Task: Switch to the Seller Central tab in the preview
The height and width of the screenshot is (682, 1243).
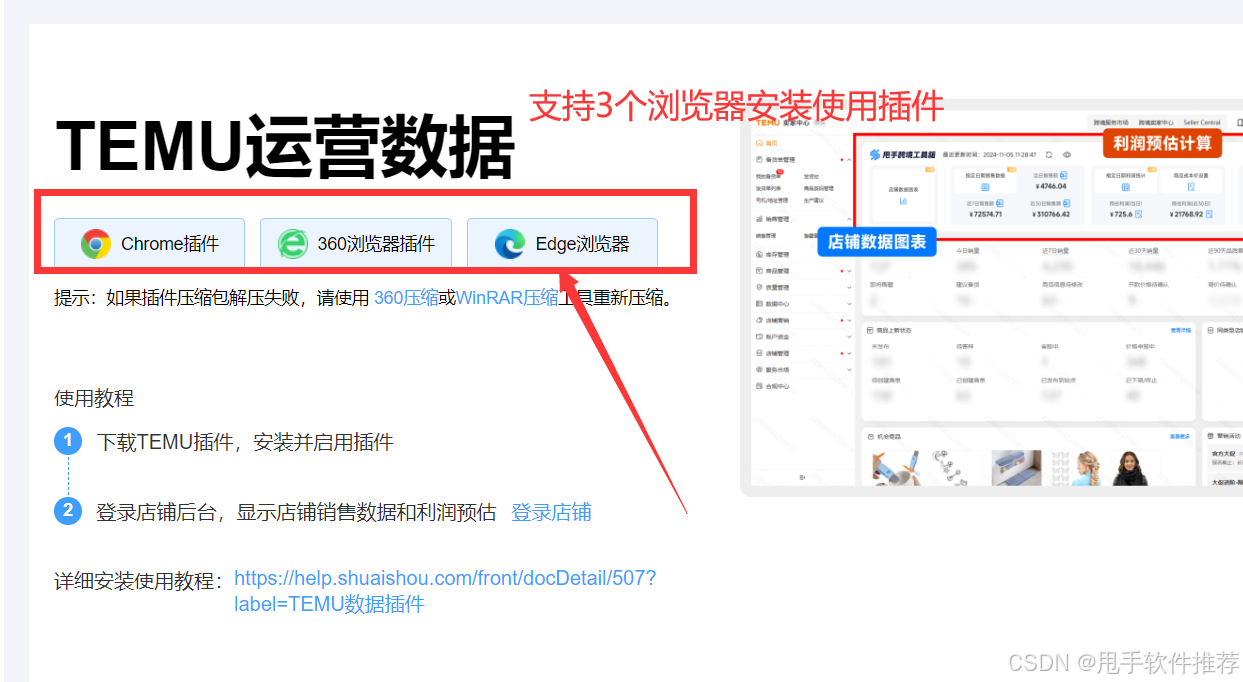Action: [x=1202, y=122]
